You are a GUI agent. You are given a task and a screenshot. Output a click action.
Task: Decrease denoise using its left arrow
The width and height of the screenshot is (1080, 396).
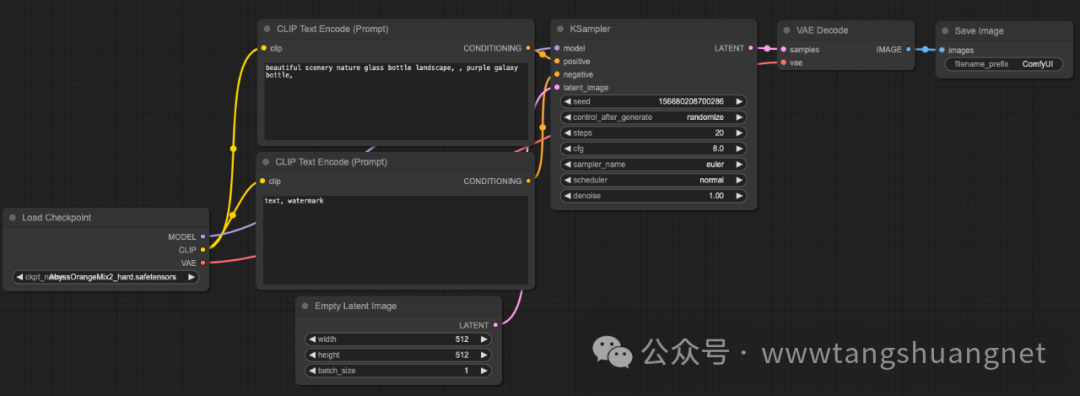568,196
